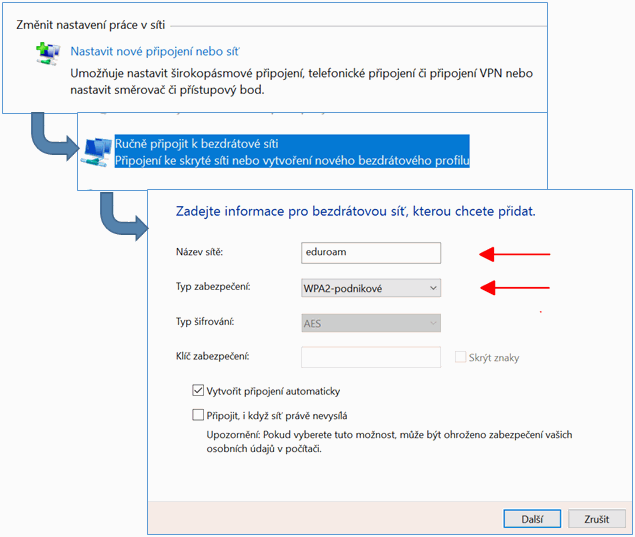Uncheck Vytvořit připojení automaticky
The height and width of the screenshot is (537, 635).
click(x=198, y=391)
